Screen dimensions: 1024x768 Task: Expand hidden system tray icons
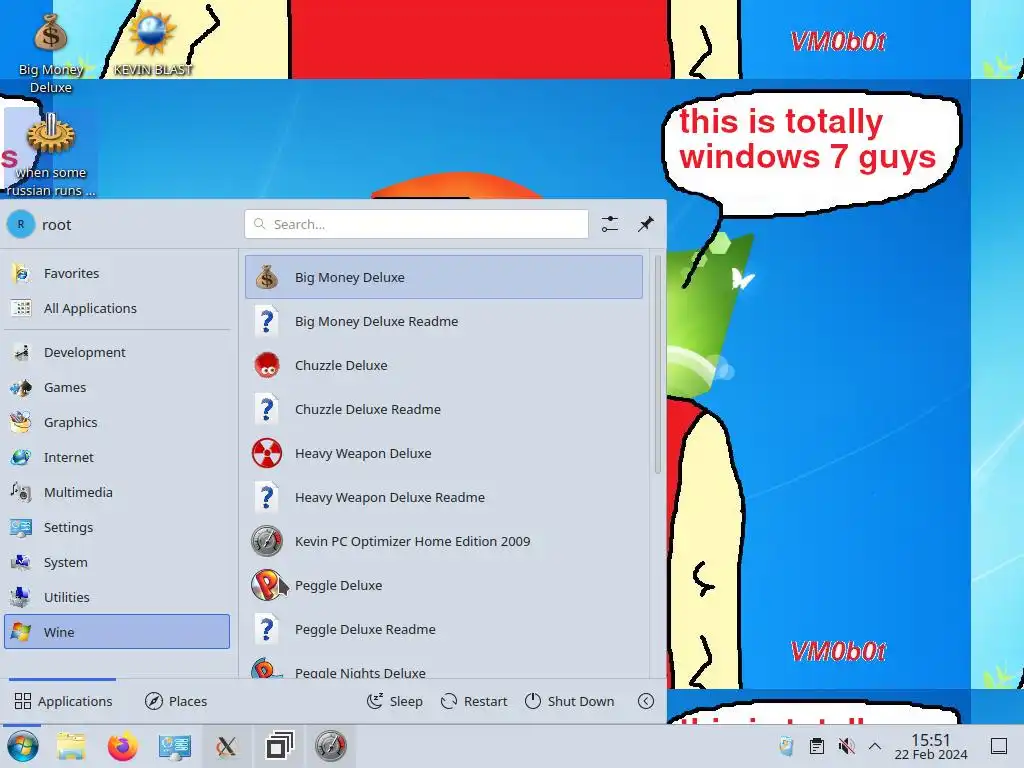pos(875,746)
